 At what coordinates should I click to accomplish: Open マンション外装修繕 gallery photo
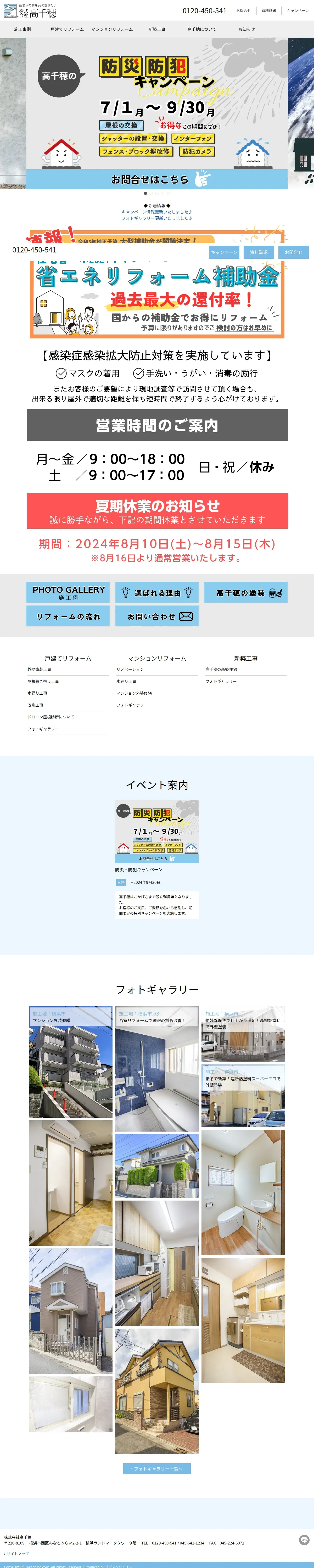pos(71,1062)
